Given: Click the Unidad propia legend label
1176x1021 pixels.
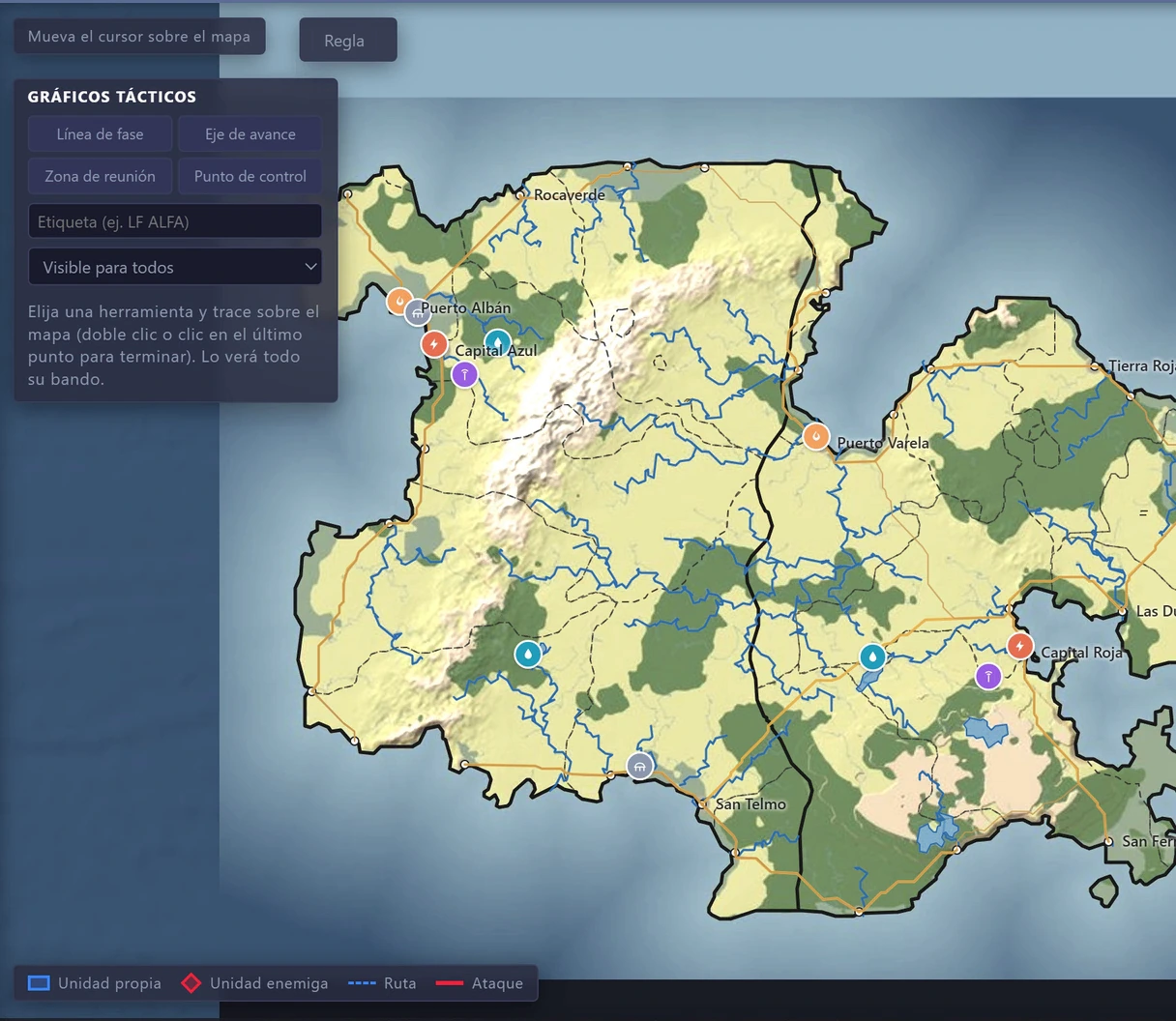Looking at the screenshot, I should coord(109,983).
